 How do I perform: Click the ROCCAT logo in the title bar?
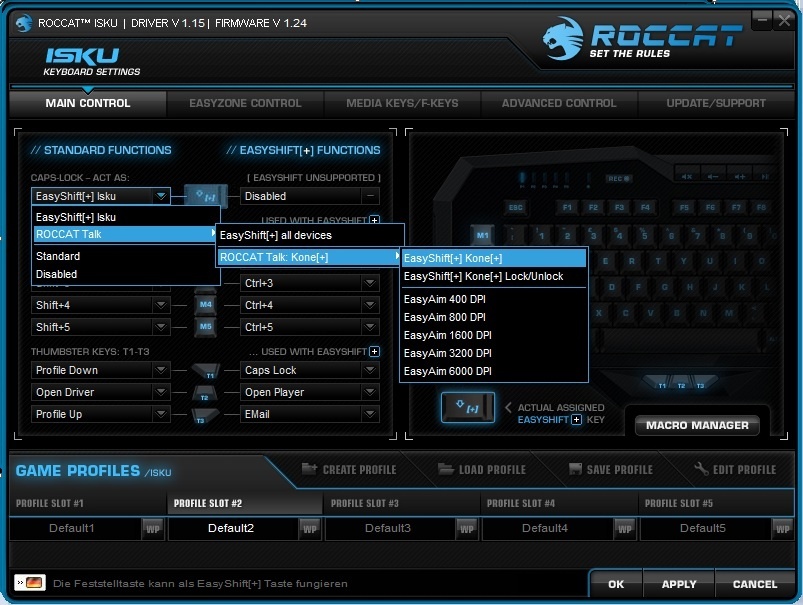pos(24,23)
